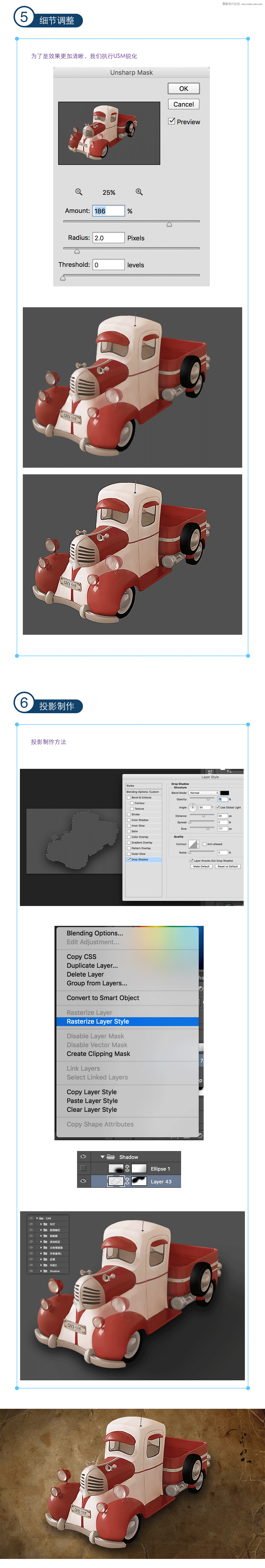
Task: Click Make Default button
Action: (201, 866)
